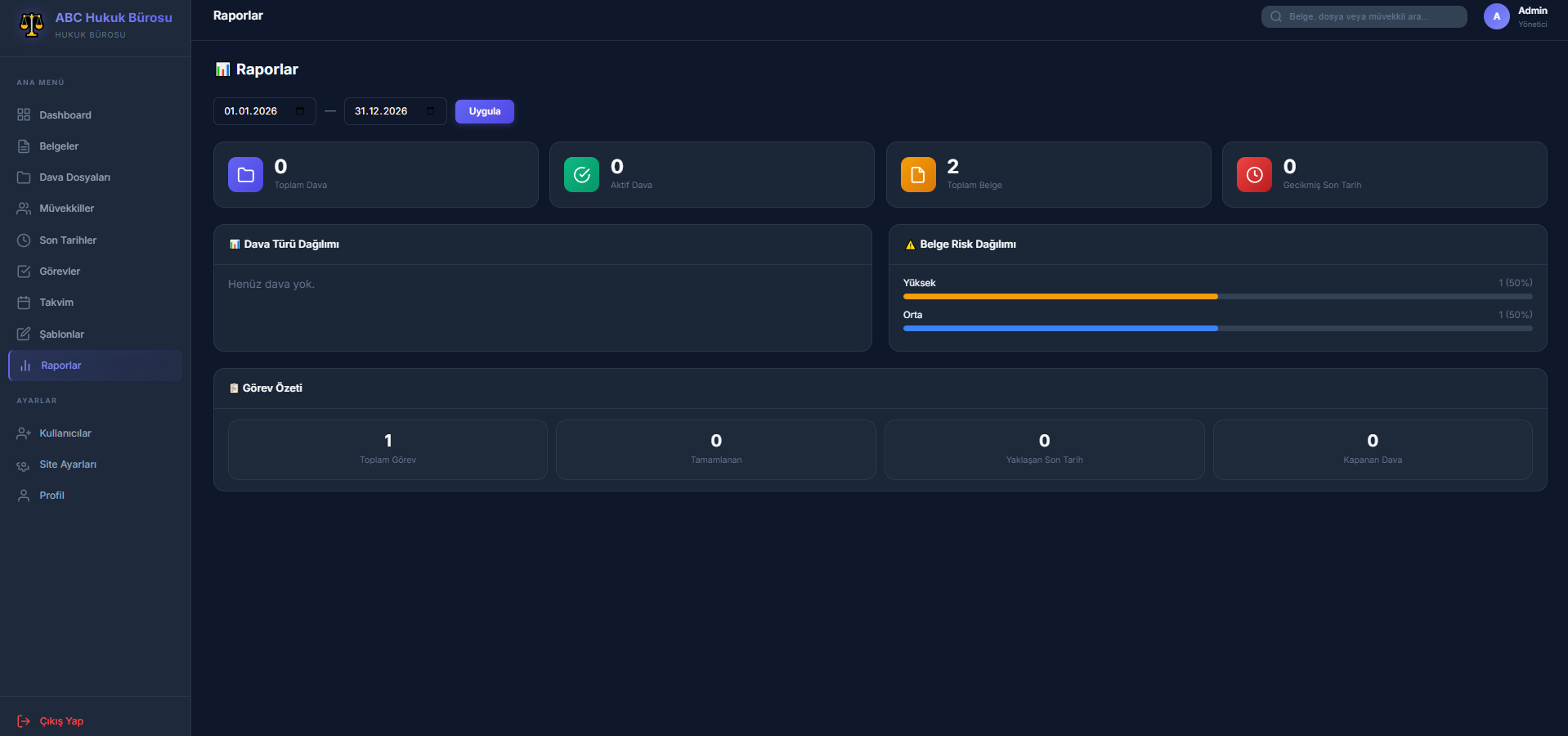Open Kullanıcılar settings
This screenshot has width=1568, height=736.
coord(95,433)
